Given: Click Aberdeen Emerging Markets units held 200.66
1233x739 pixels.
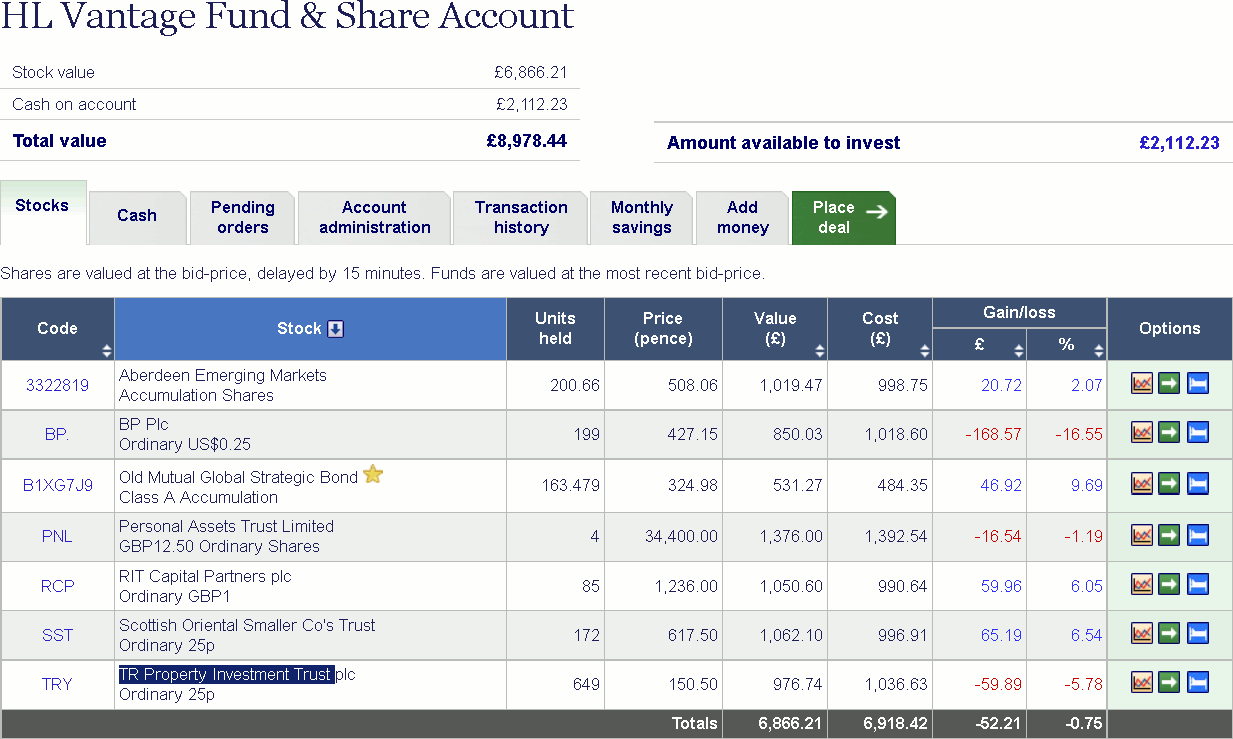Looking at the screenshot, I should (x=575, y=385).
